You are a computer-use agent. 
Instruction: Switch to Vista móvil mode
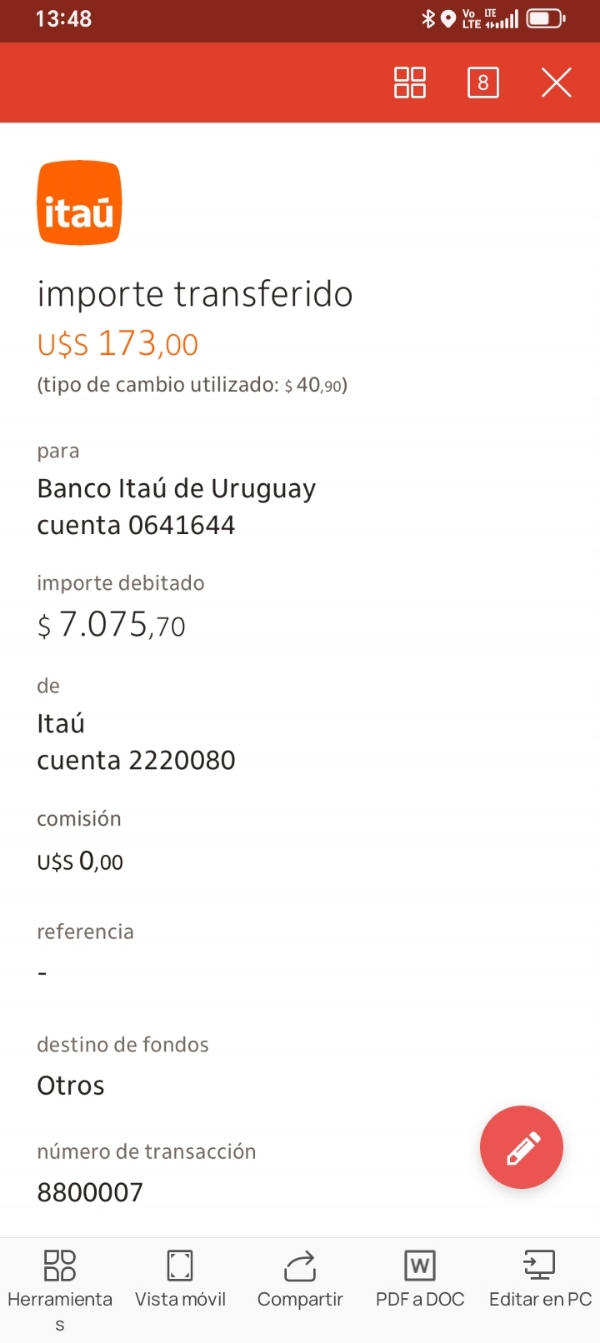pyautogui.click(x=180, y=1280)
